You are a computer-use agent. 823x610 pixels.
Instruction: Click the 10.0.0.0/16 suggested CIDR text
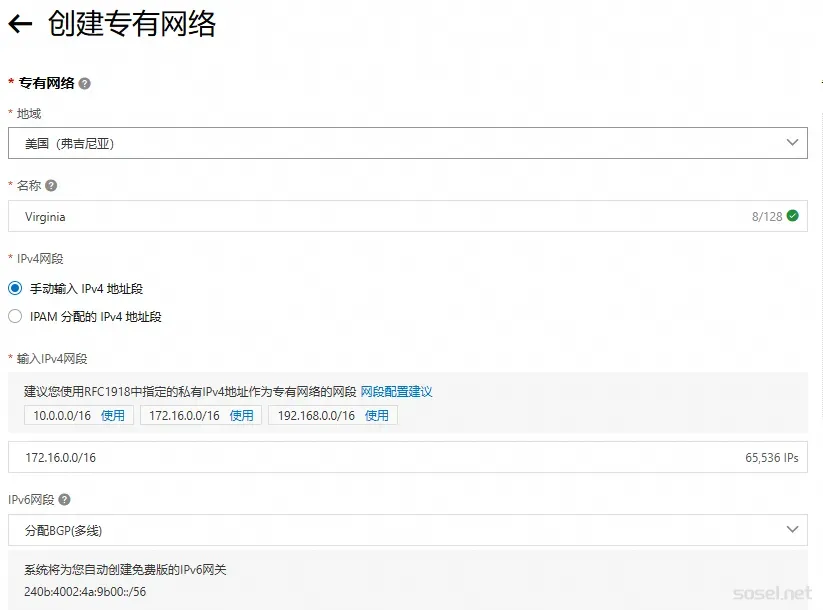click(x=62, y=416)
